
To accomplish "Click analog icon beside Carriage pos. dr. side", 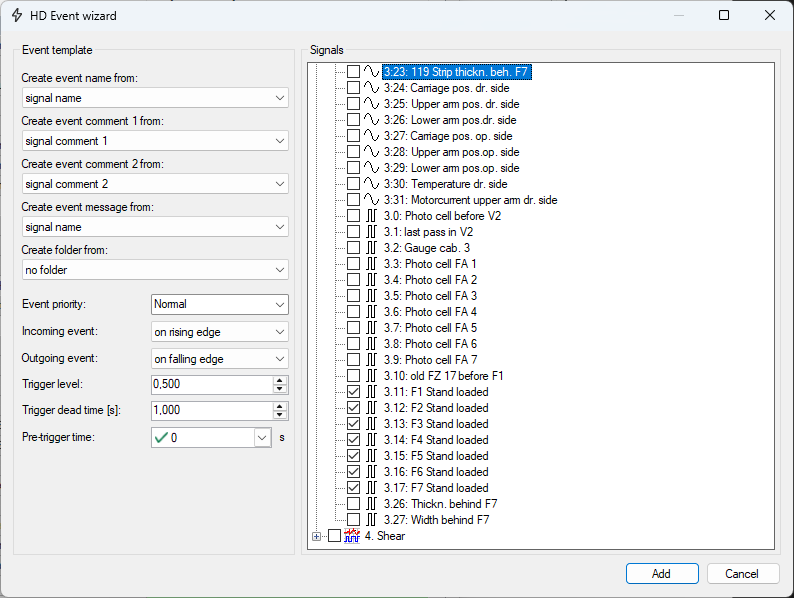I will [x=371, y=88].
